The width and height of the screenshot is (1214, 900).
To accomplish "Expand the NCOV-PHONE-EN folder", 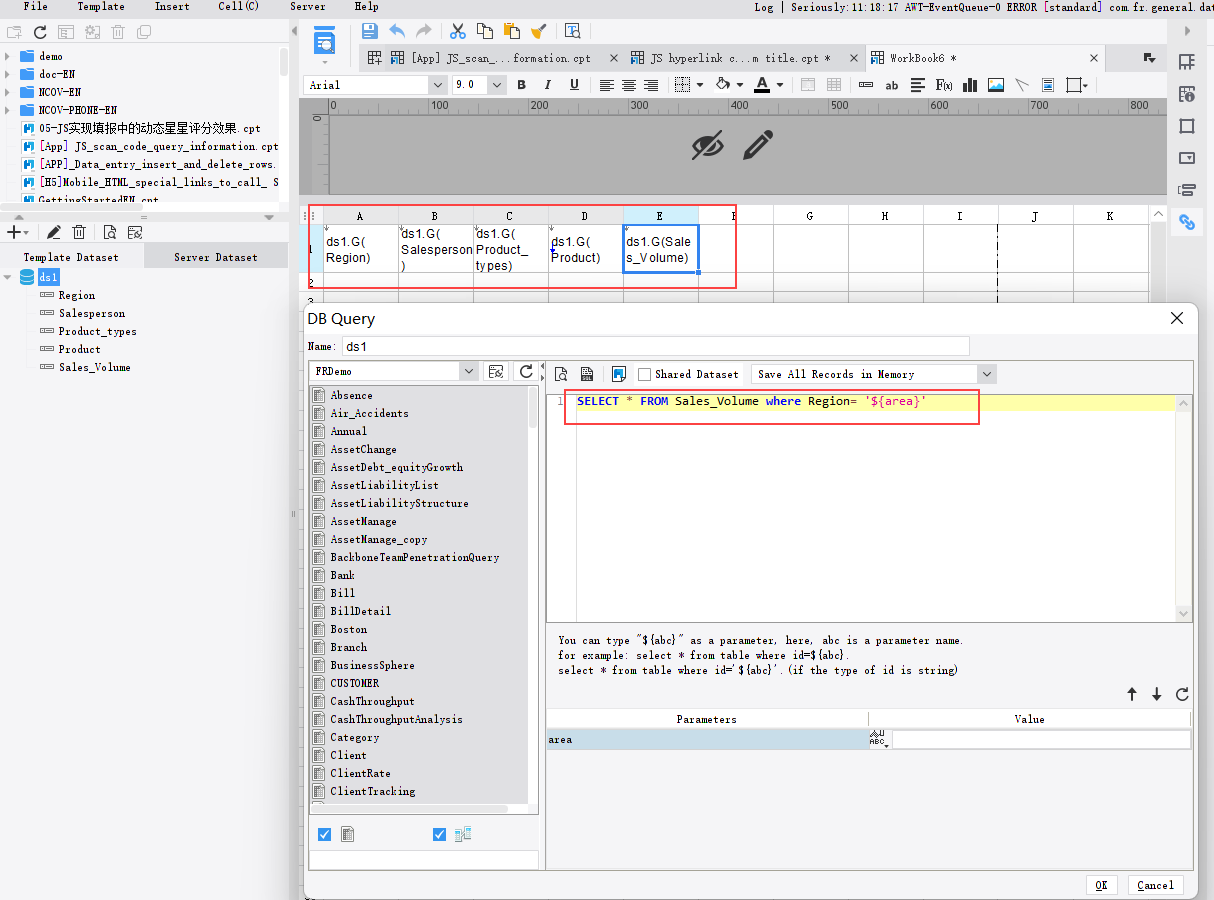I will [x=8, y=110].
